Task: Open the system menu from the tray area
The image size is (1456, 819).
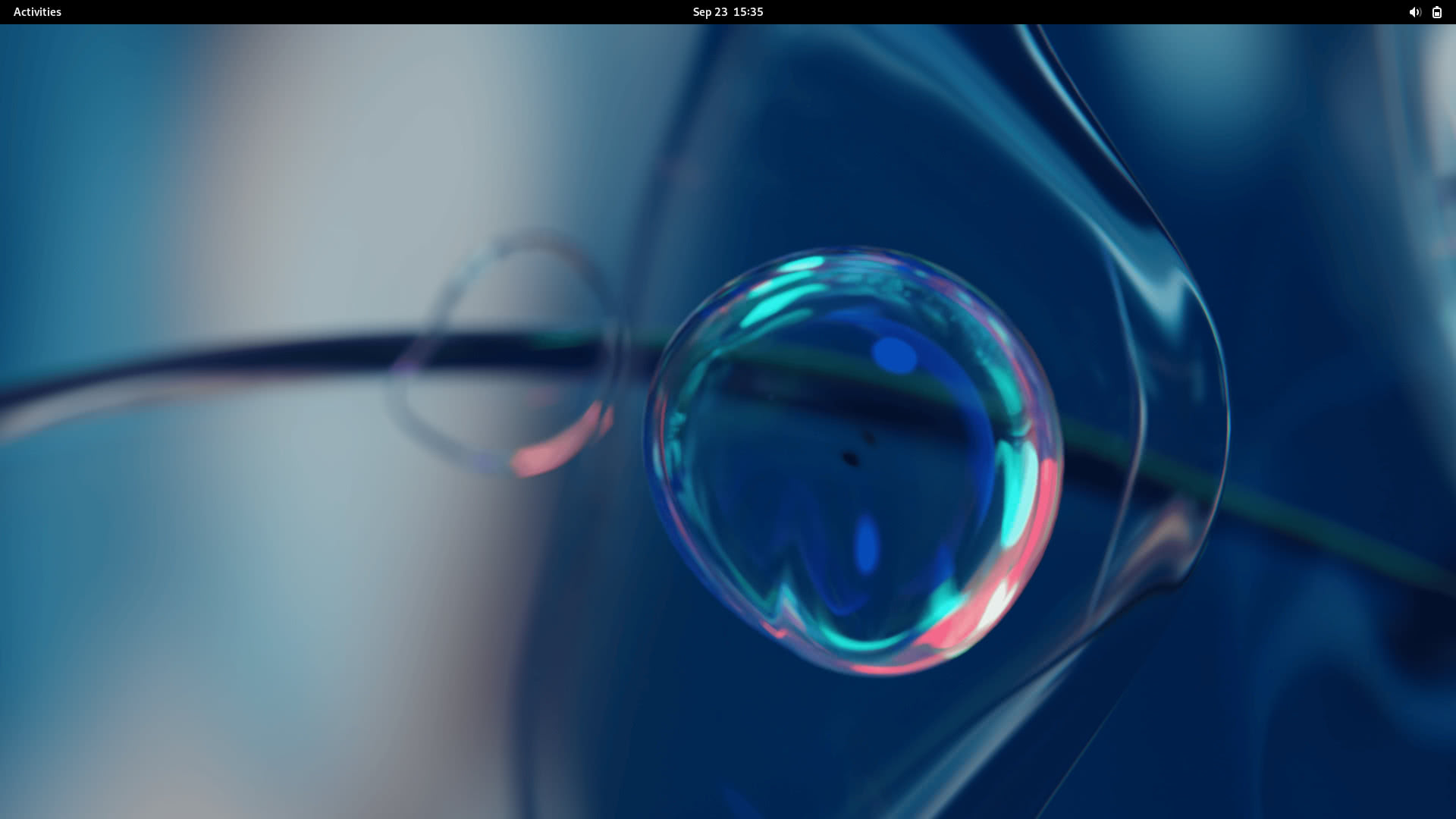Action: [1424, 11]
